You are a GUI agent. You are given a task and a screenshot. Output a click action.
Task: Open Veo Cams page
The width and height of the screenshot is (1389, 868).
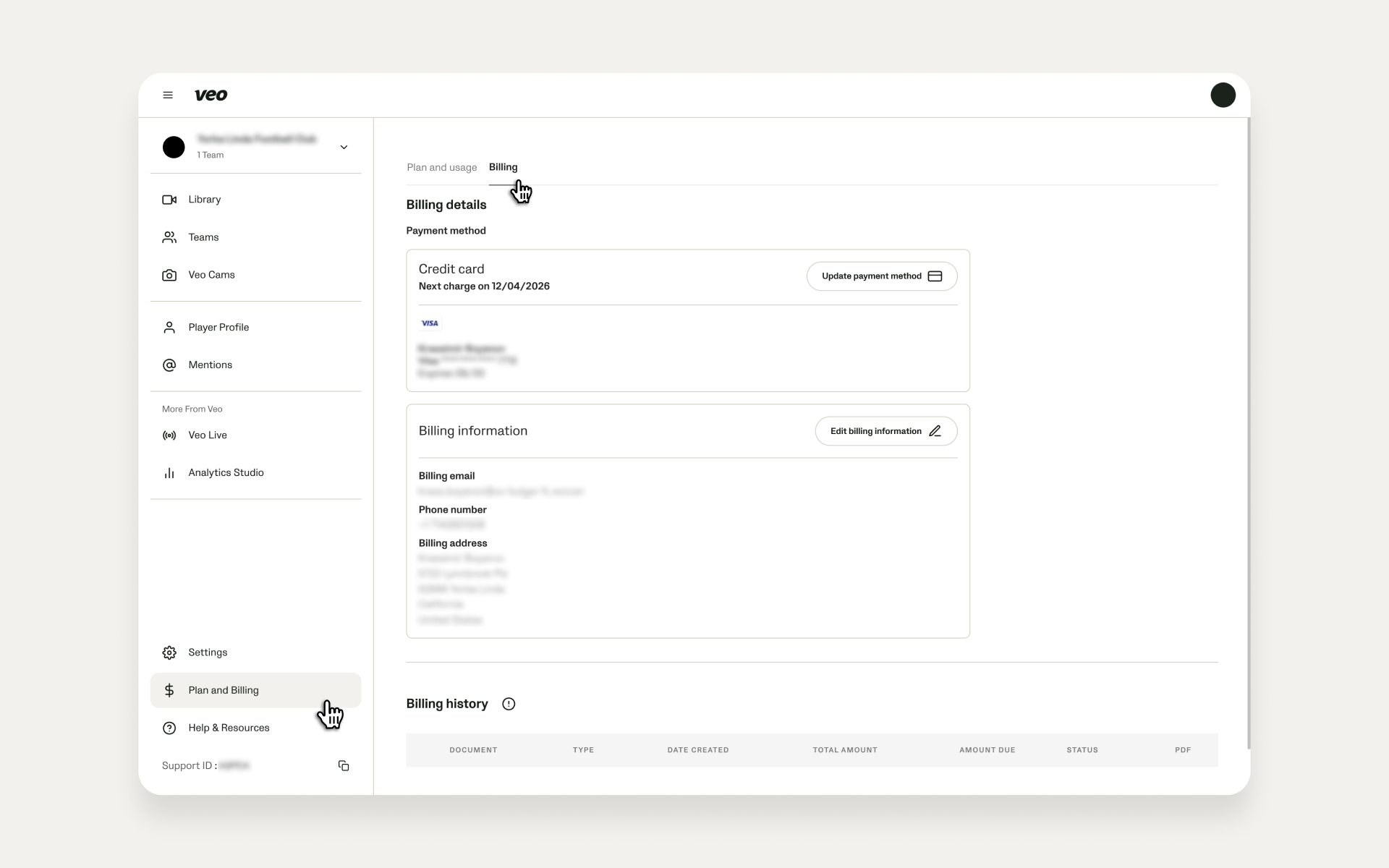pyautogui.click(x=211, y=275)
